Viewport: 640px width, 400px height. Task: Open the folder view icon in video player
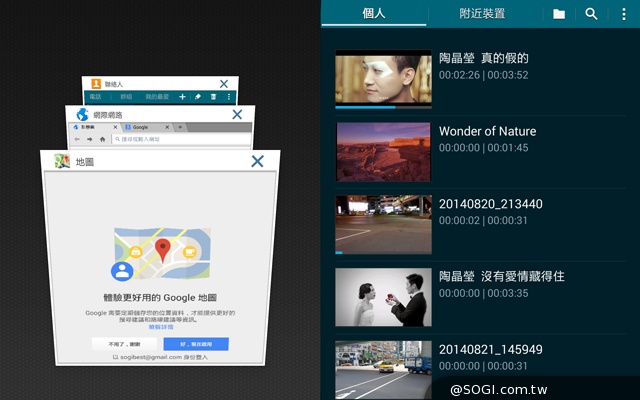(559, 14)
